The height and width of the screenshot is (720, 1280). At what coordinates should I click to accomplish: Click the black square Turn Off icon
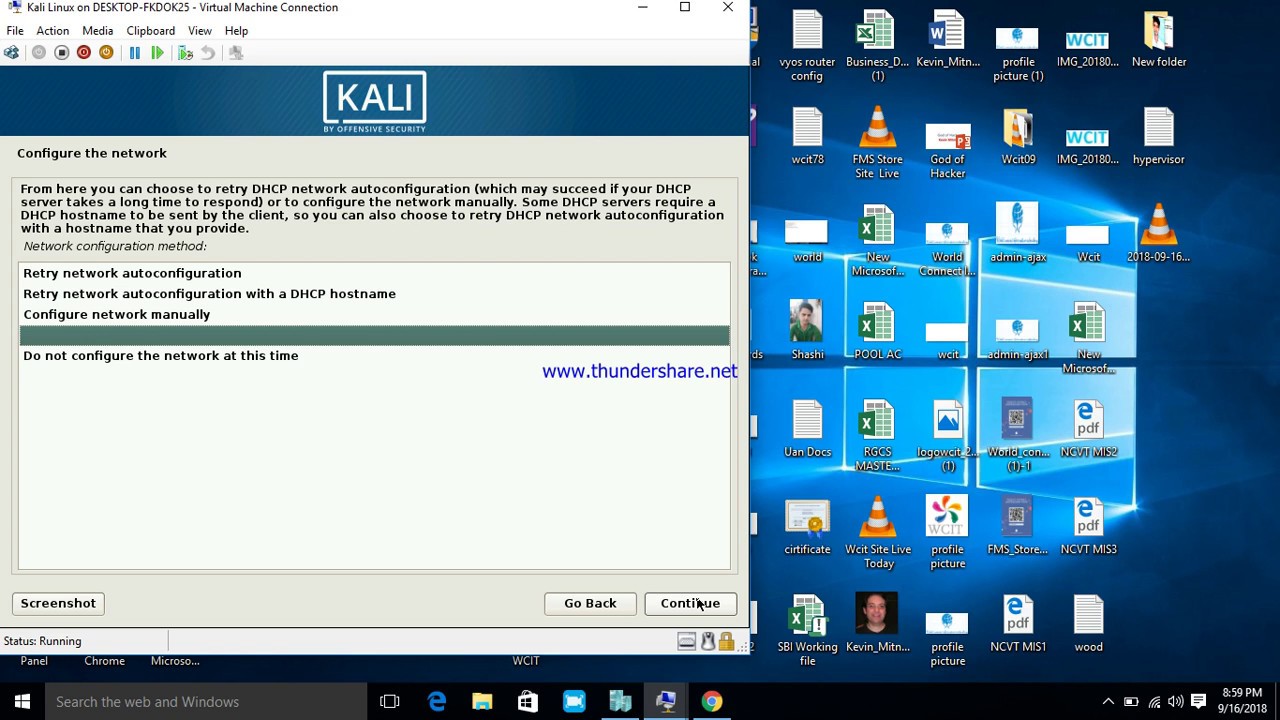[61, 53]
